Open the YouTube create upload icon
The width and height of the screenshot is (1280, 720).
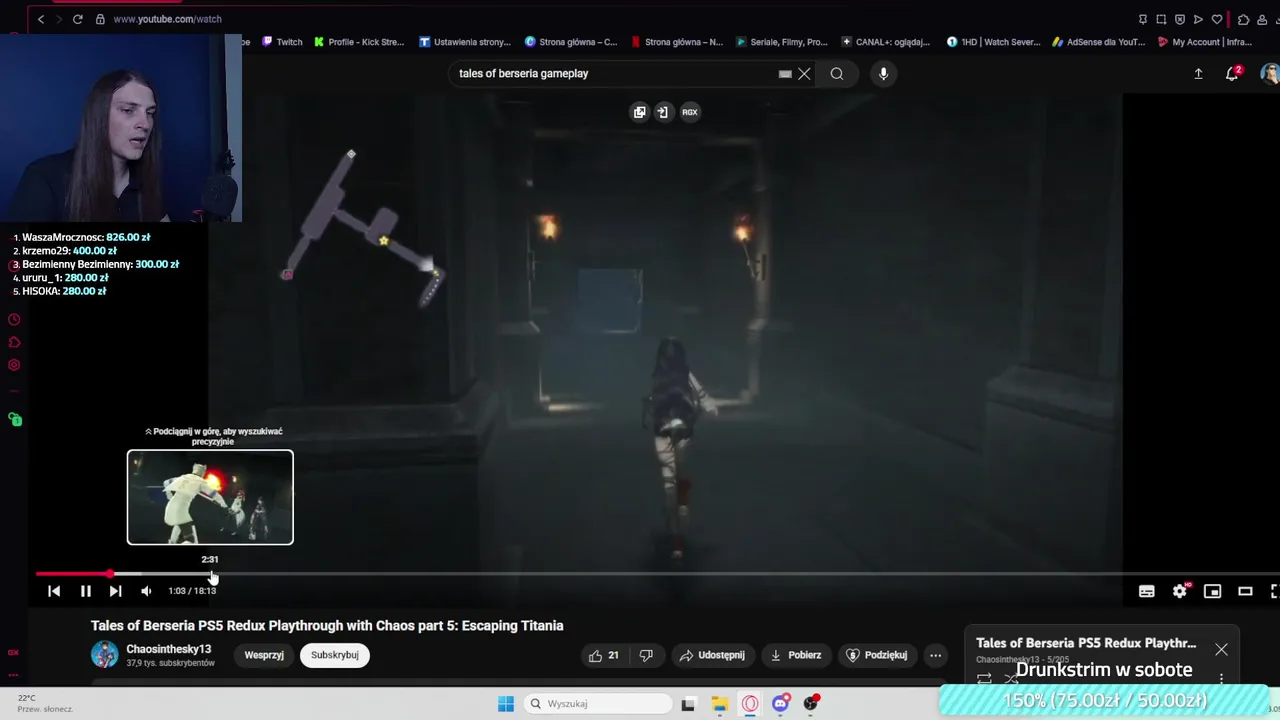click(x=1198, y=73)
